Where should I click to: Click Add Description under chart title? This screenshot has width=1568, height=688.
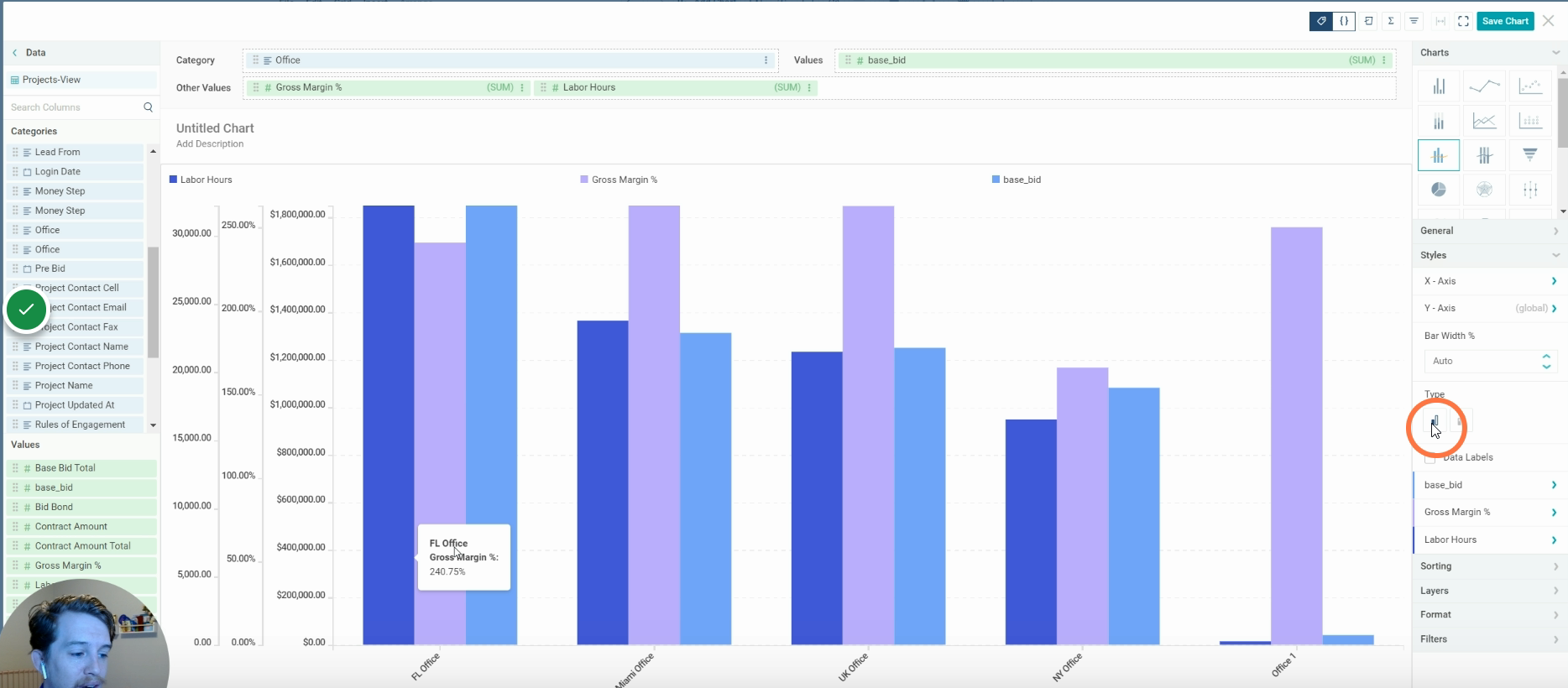click(210, 144)
